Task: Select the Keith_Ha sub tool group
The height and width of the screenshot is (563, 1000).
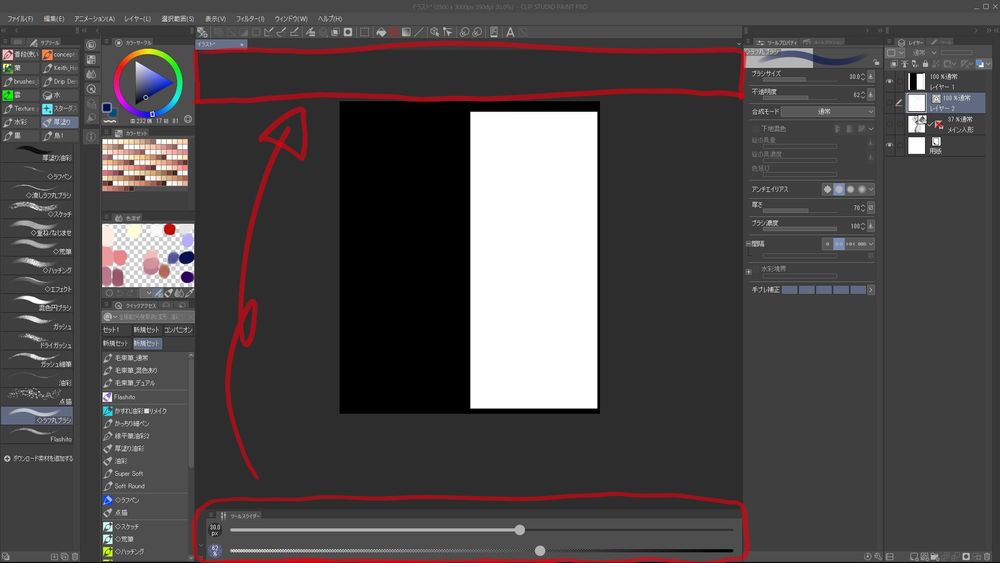Action: coord(60,68)
